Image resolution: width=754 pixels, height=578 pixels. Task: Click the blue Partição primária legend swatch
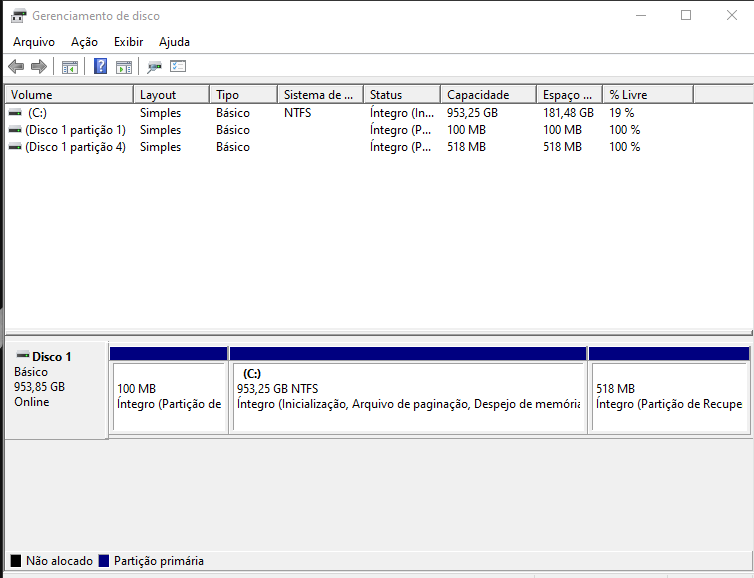(103, 561)
